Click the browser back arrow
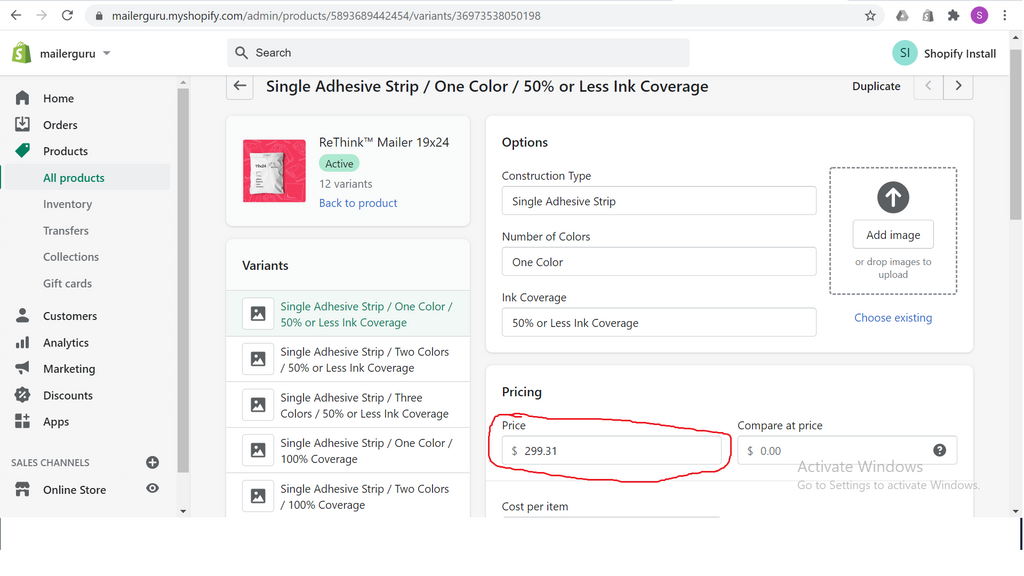This screenshot has width=1024, height=576. coord(16,15)
